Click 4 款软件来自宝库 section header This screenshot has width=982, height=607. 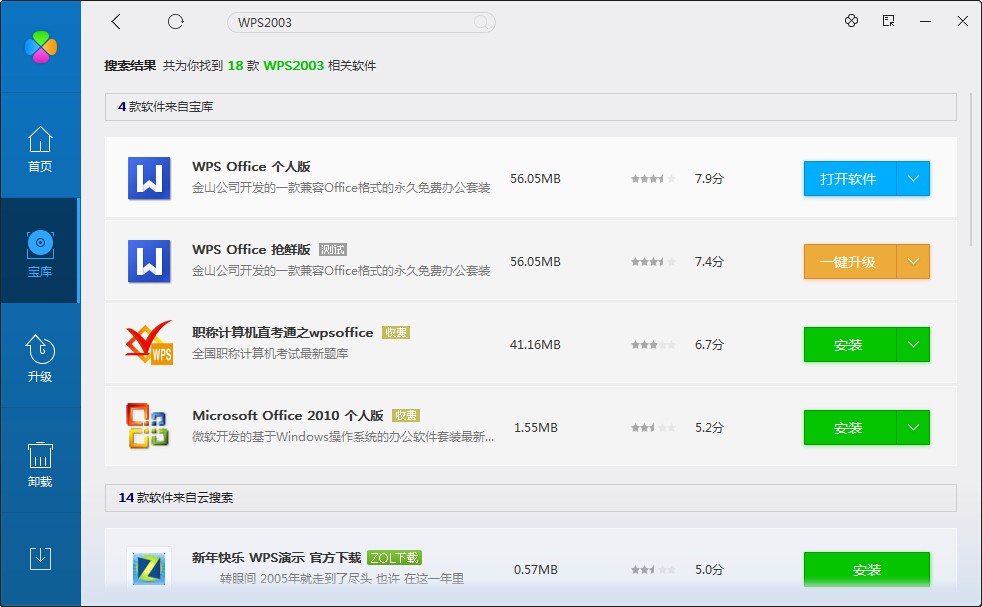[x=530, y=107]
